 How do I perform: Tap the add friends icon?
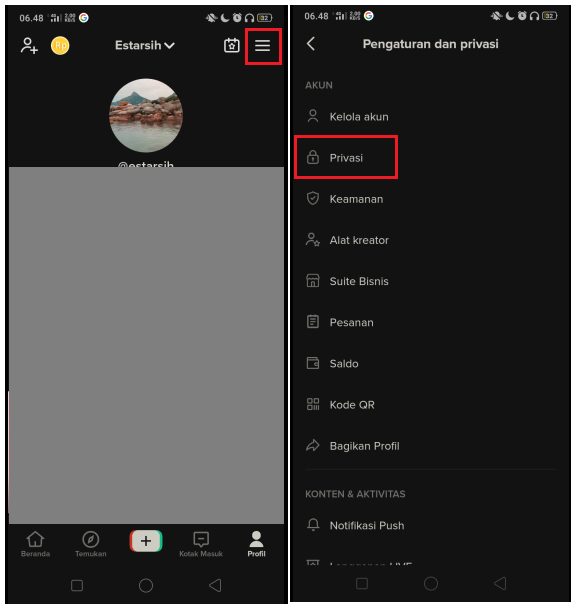29,46
